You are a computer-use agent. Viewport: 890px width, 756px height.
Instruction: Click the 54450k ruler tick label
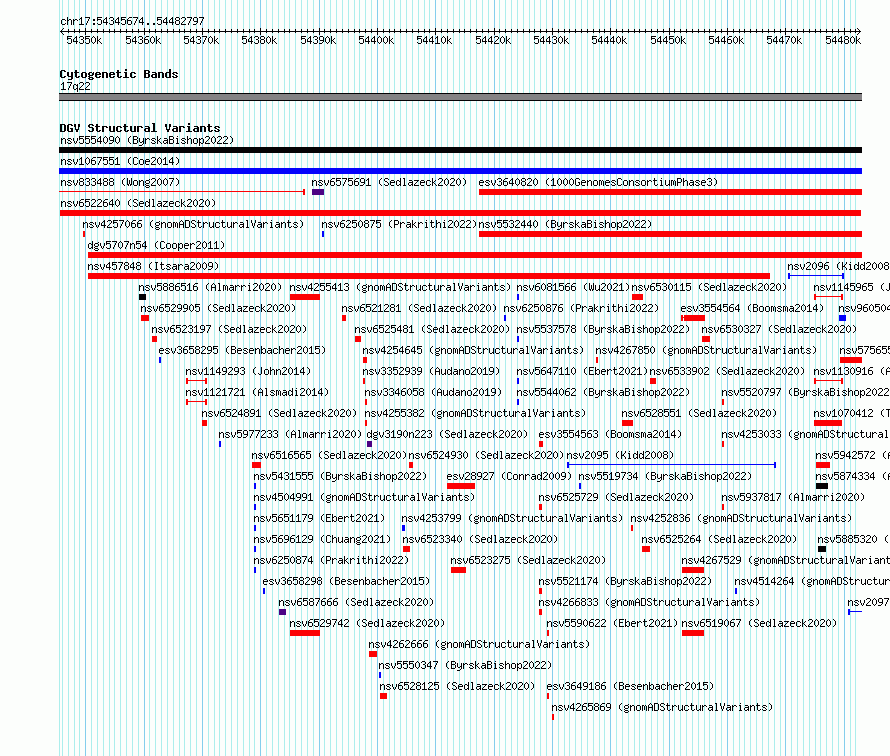click(668, 40)
